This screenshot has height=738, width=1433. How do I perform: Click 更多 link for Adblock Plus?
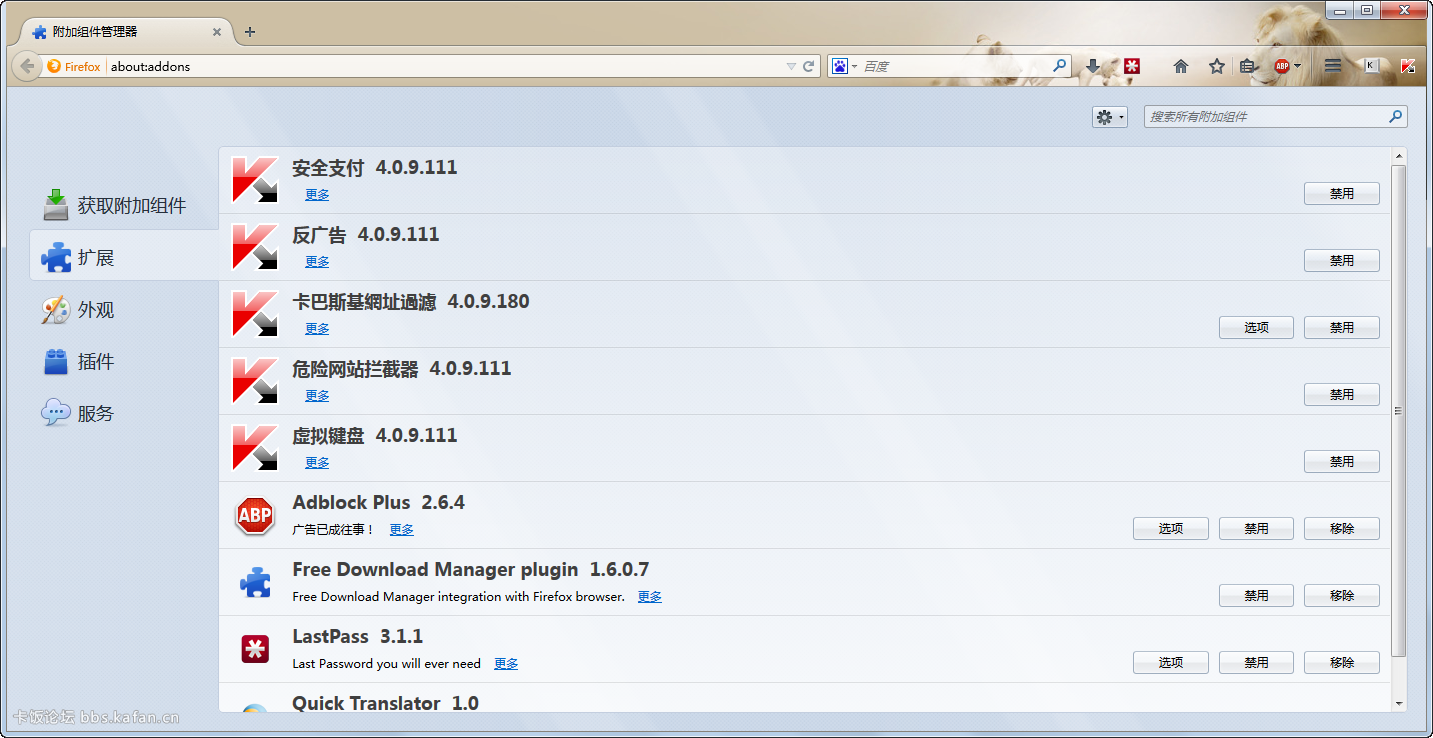click(401, 530)
